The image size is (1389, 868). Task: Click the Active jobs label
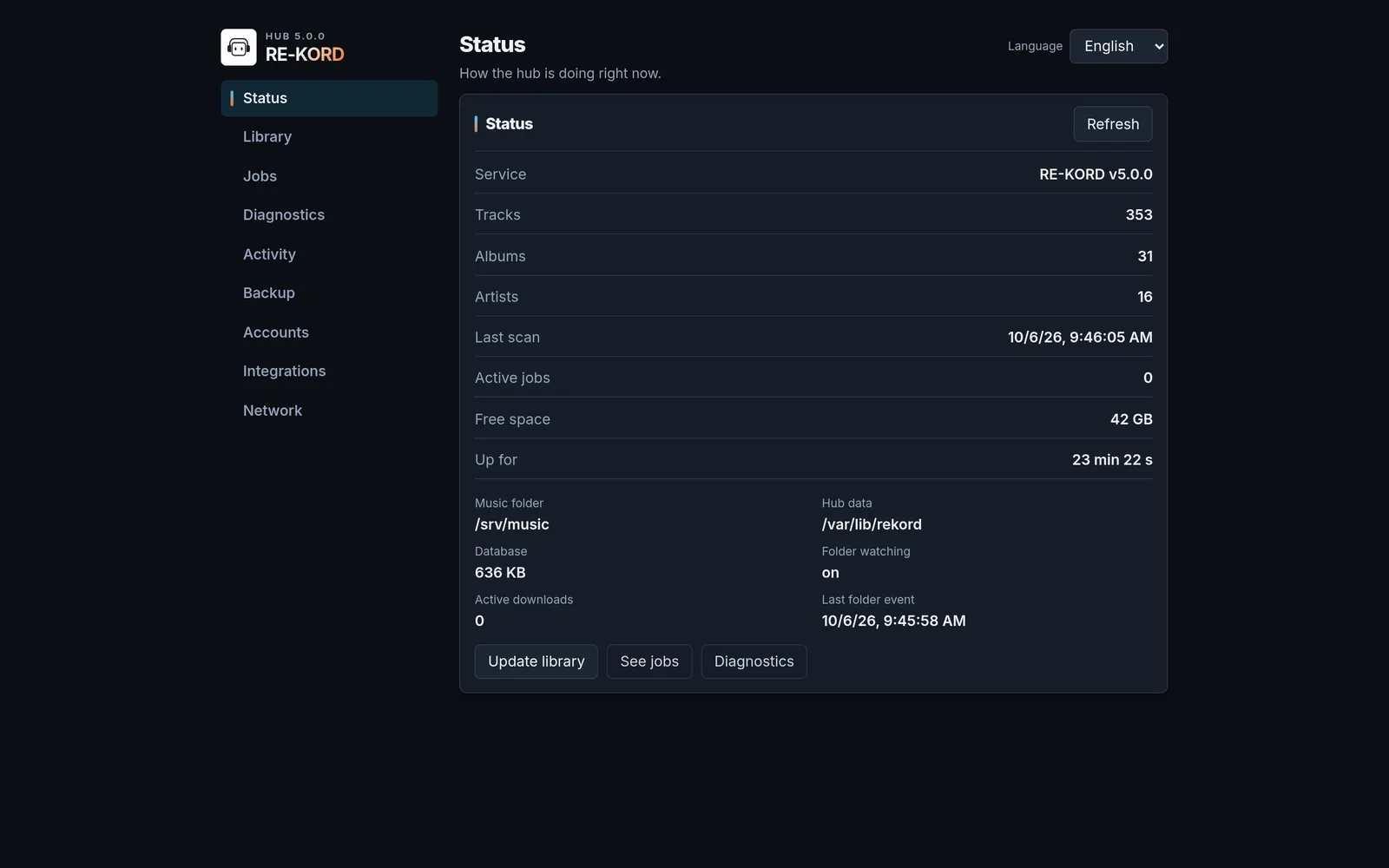point(512,378)
